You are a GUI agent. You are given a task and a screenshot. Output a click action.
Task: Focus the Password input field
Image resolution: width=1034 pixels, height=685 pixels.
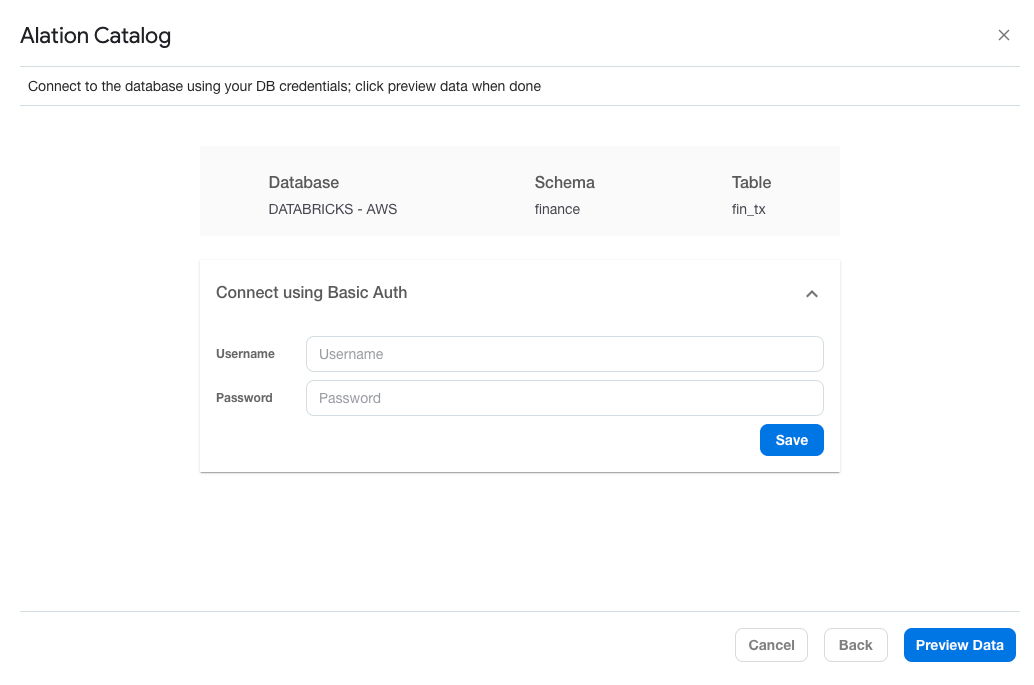(x=564, y=398)
